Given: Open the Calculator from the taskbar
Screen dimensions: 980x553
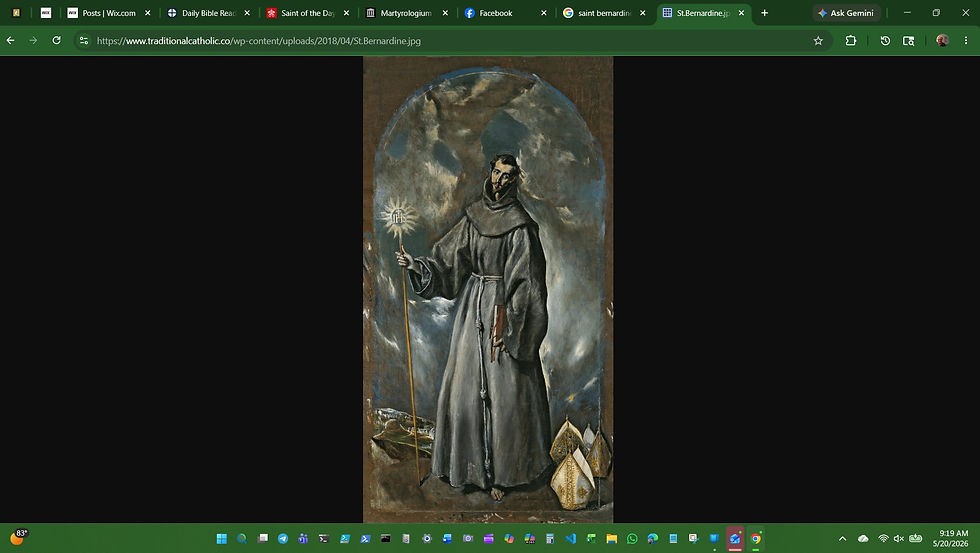Looking at the screenshot, I should [x=550, y=539].
